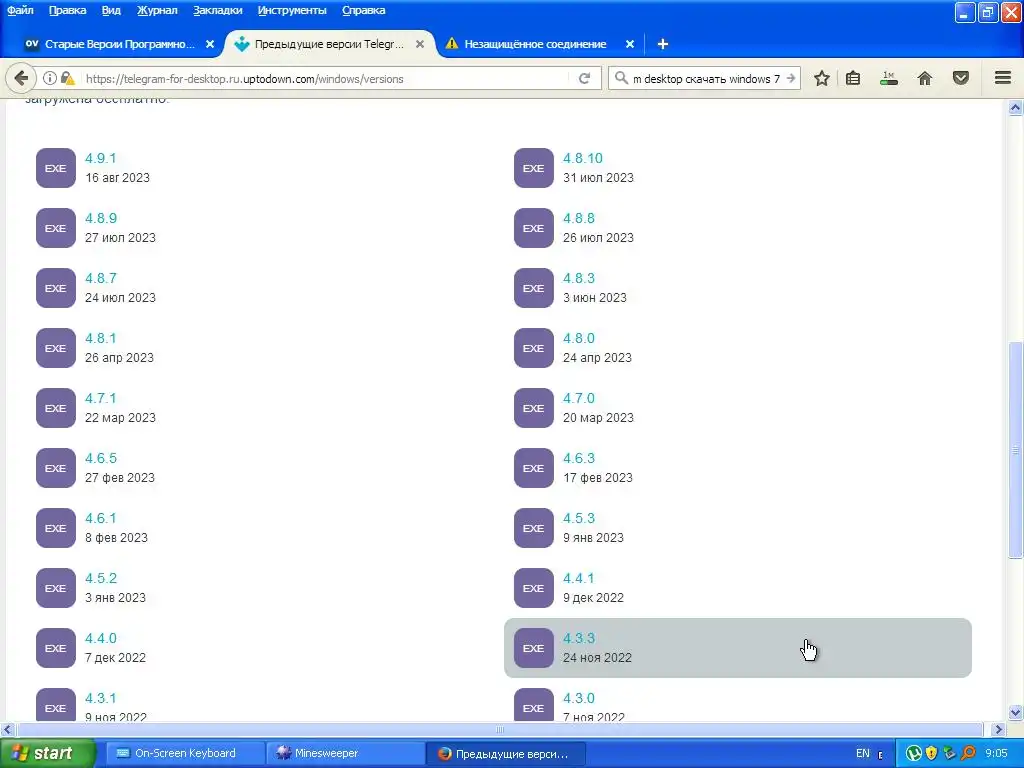The image size is (1024, 768).
Task: Click the EN language indicator
Action: (x=863, y=753)
